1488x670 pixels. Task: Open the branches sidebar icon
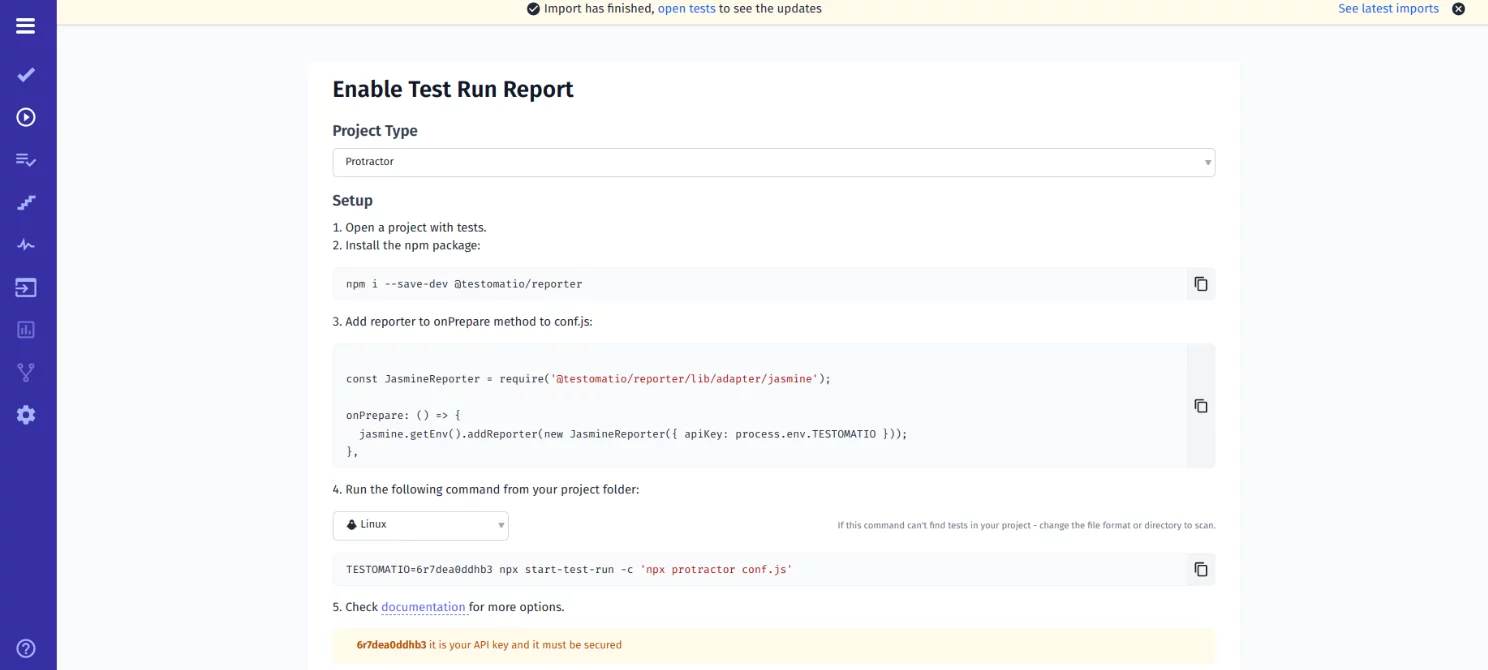tap(26, 371)
